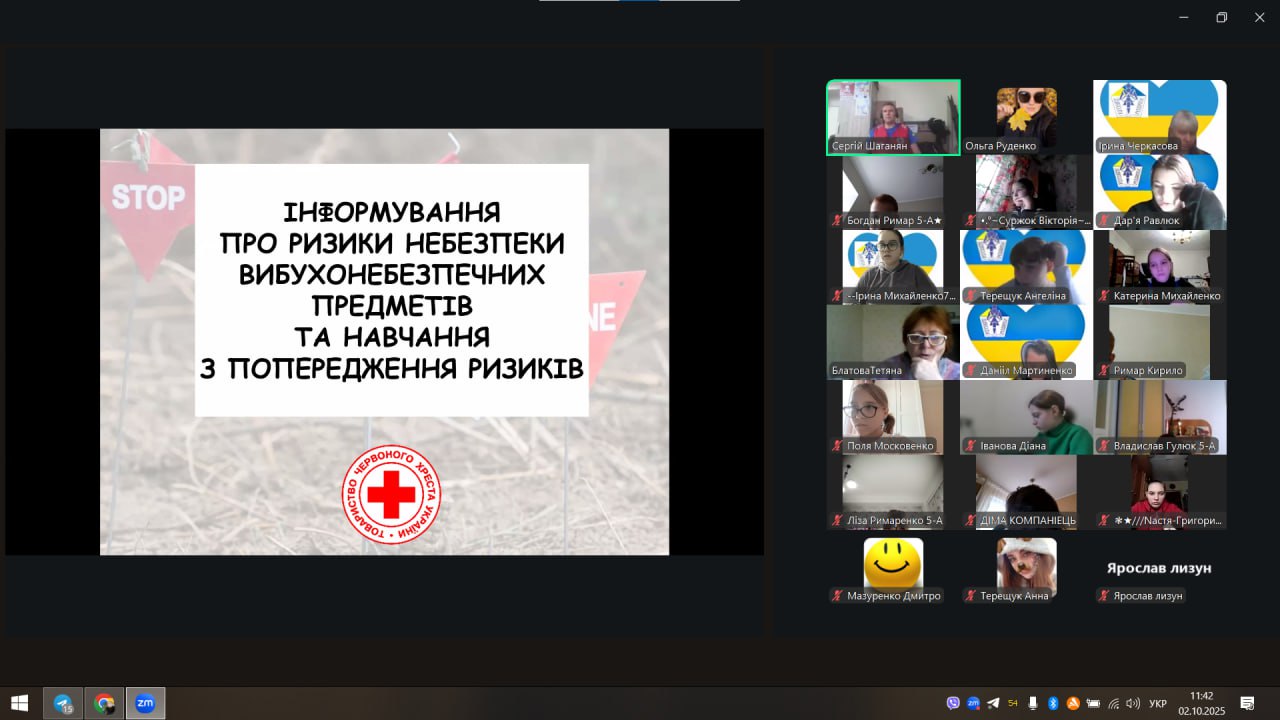Click the Zoom taskbar button

pyautogui.click(x=145, y=703)
